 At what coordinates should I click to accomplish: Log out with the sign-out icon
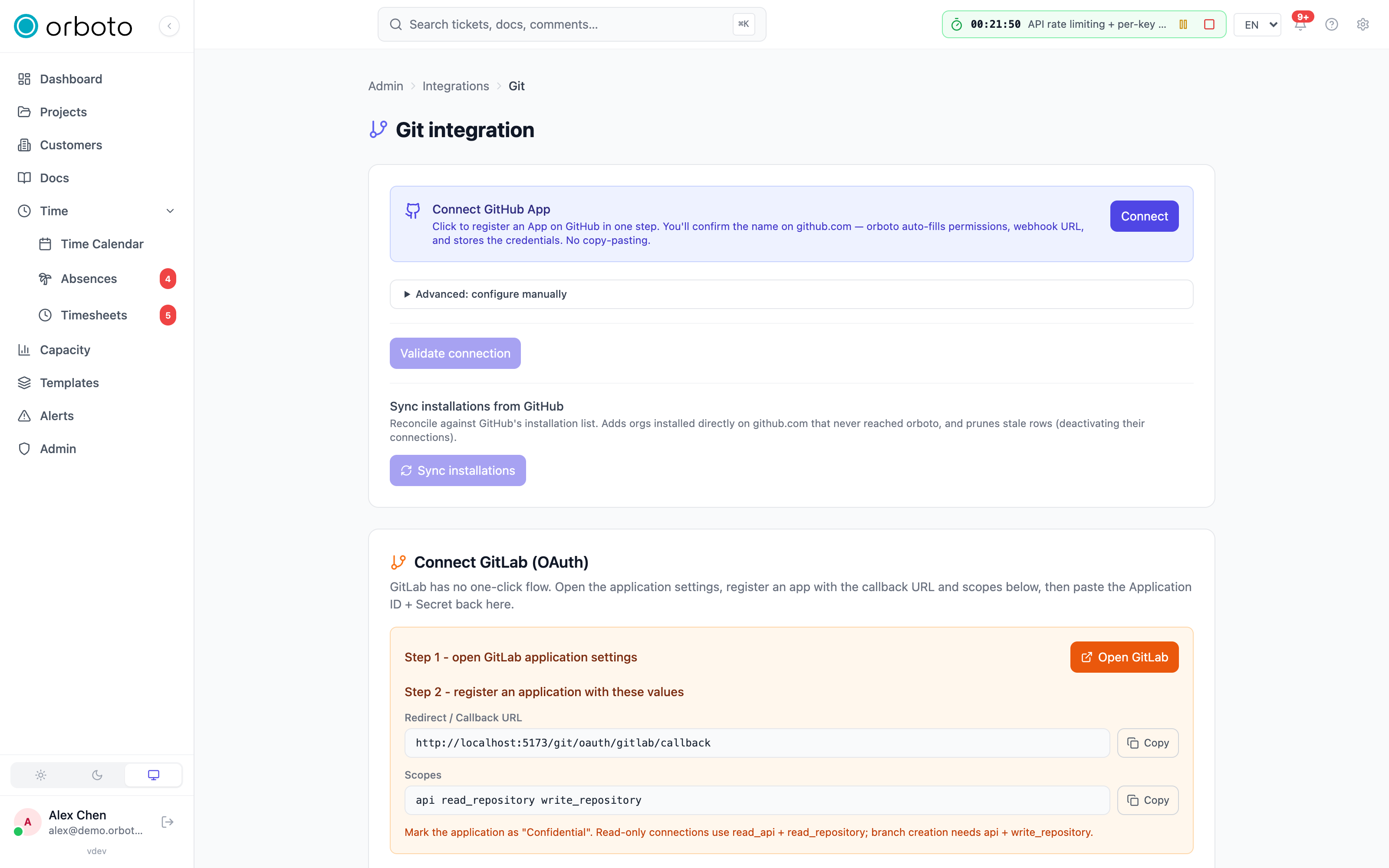pos(168,822)
